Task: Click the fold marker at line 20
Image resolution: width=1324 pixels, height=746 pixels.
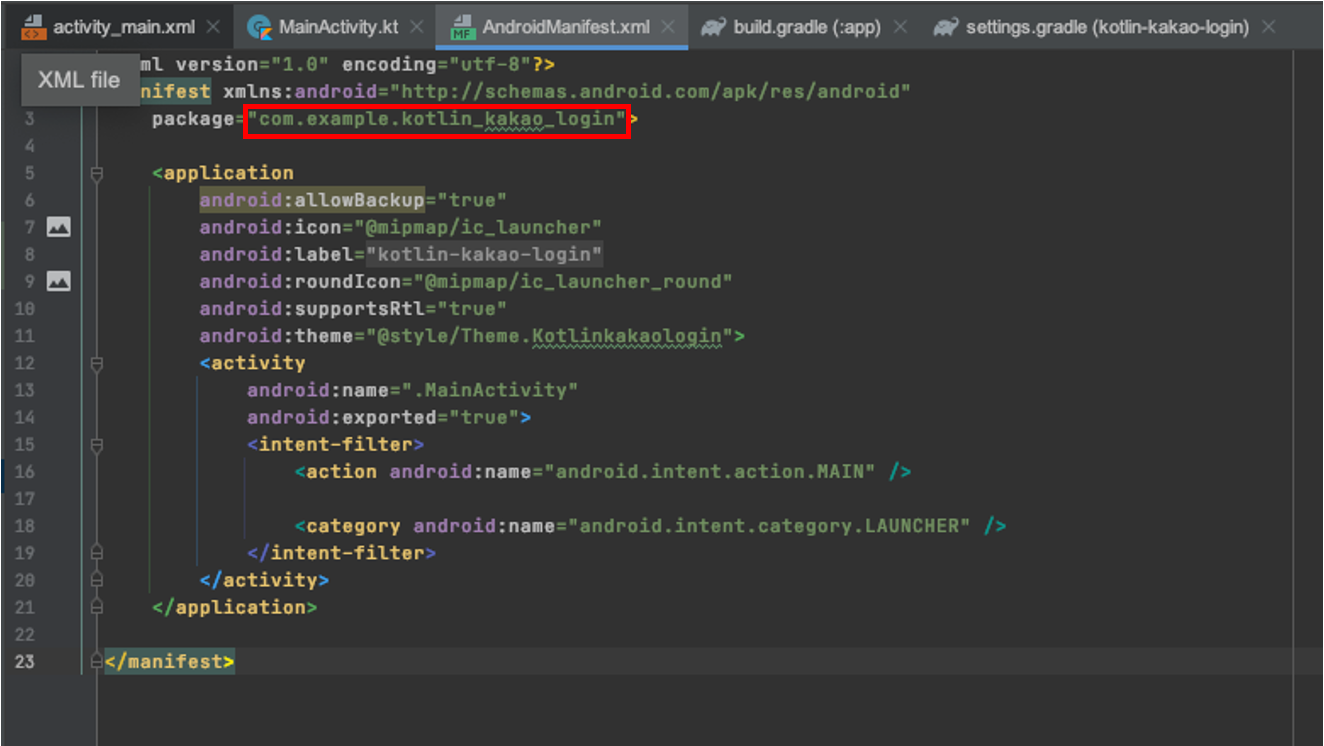Action: pos(97,579)
